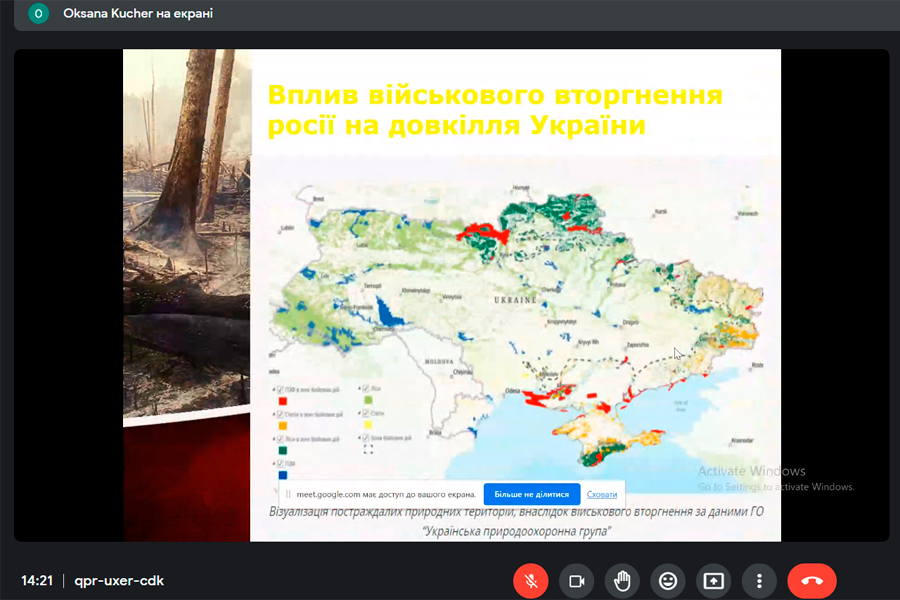
Task: Click the dark green legend color square
Action: (x=282, y=451)
